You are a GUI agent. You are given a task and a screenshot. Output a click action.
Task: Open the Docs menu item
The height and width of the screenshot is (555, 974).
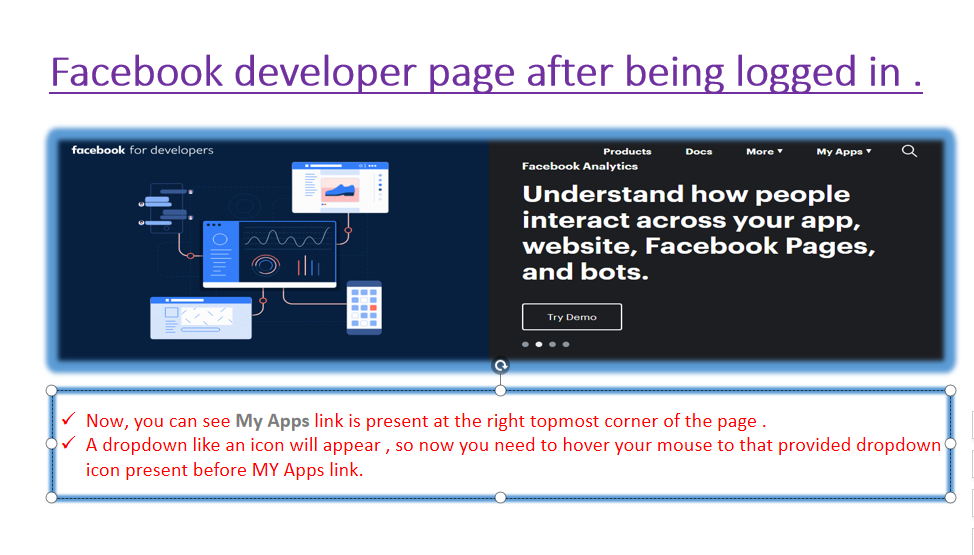click(x=699, y=152)
